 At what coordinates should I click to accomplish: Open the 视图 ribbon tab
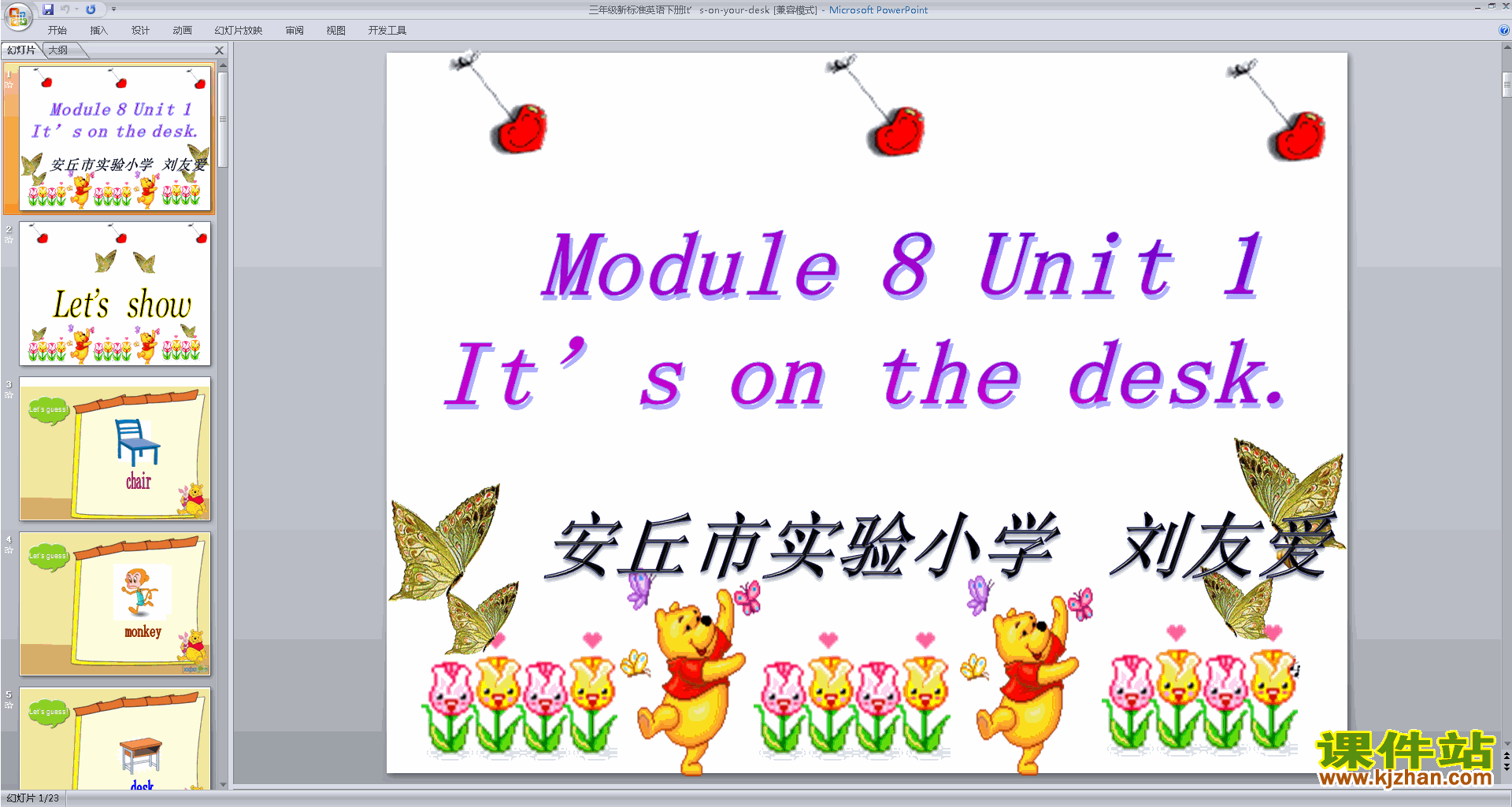click(x=336, y=31)
